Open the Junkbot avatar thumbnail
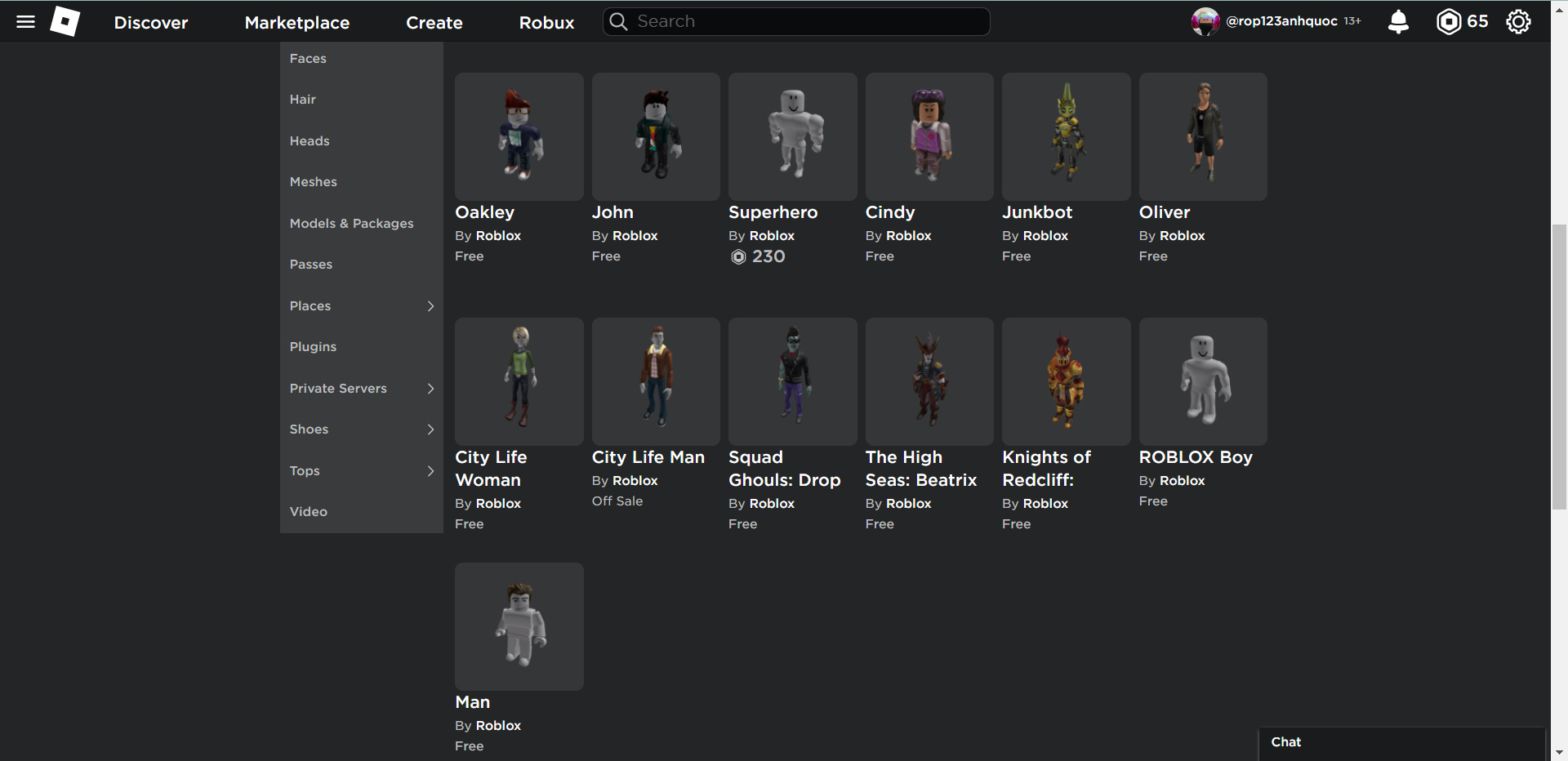Viewport: 1568px width, 761px height. [x=1067, y=137]
